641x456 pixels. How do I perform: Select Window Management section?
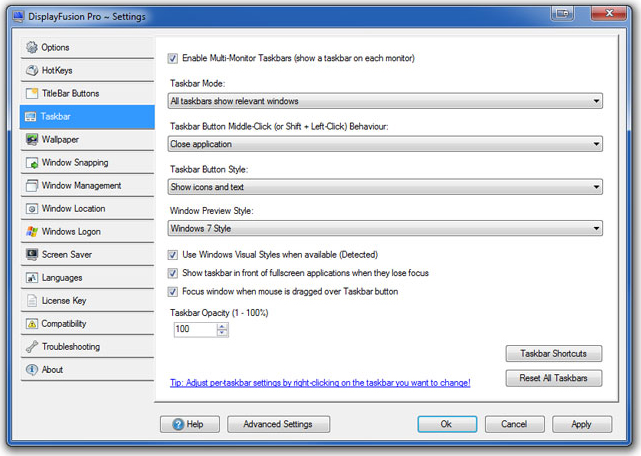coord(87,186)
